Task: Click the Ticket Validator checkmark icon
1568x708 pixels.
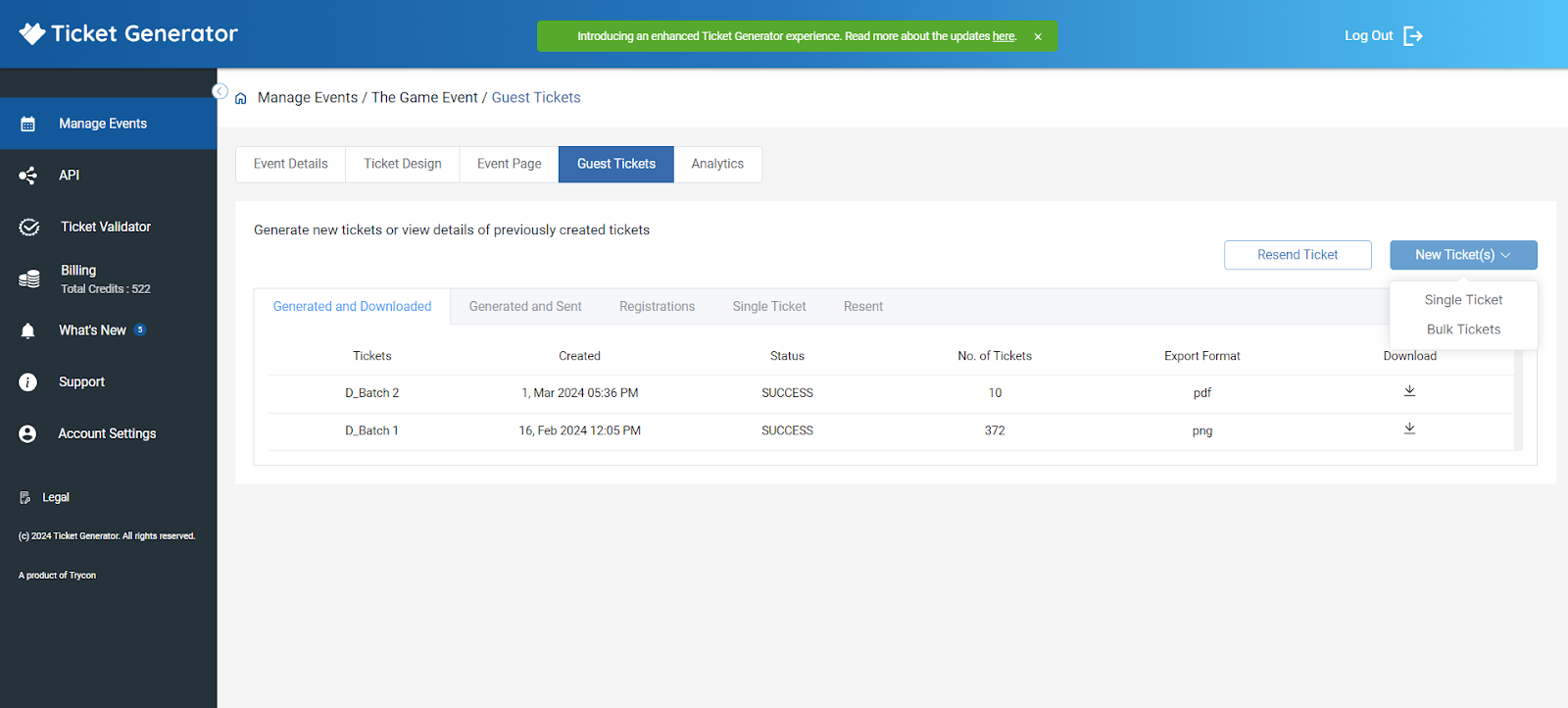Action: coord(29,228)
